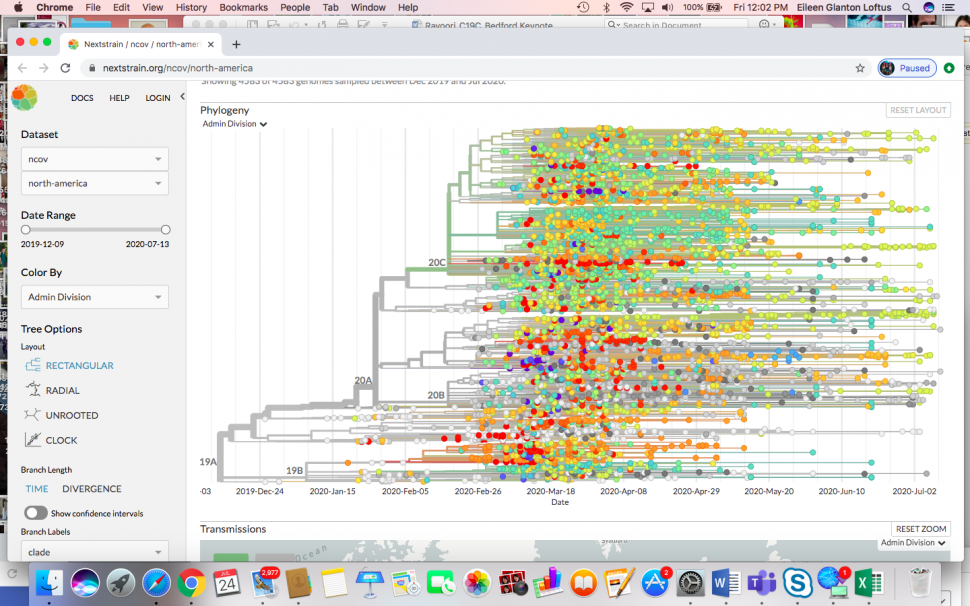
Task: Select the Clock layout icon
Action: point(33,440)
